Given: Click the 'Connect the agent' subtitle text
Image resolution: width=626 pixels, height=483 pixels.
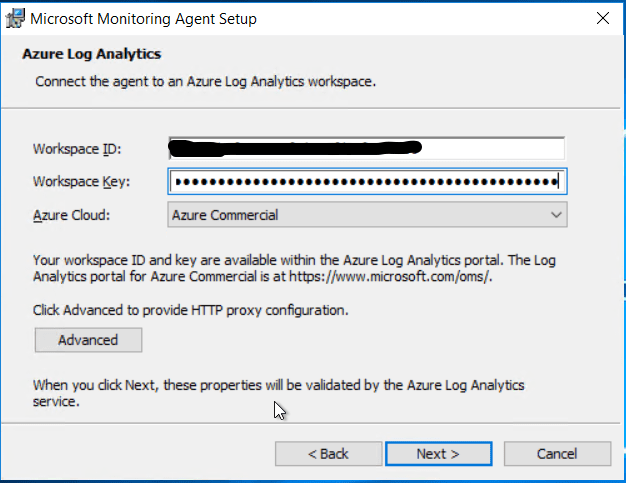Looking at the screenshot, I should (x=205, y=81).
